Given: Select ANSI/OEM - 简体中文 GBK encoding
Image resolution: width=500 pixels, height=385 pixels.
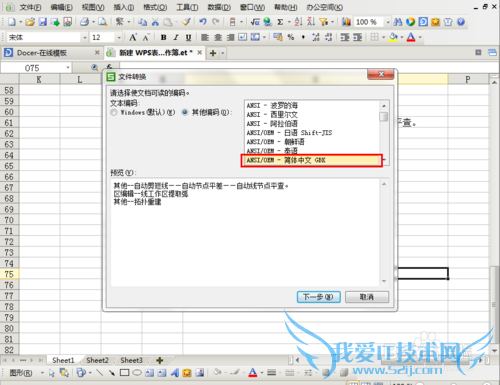Looking at the screenshot, I should click(311, 160).
